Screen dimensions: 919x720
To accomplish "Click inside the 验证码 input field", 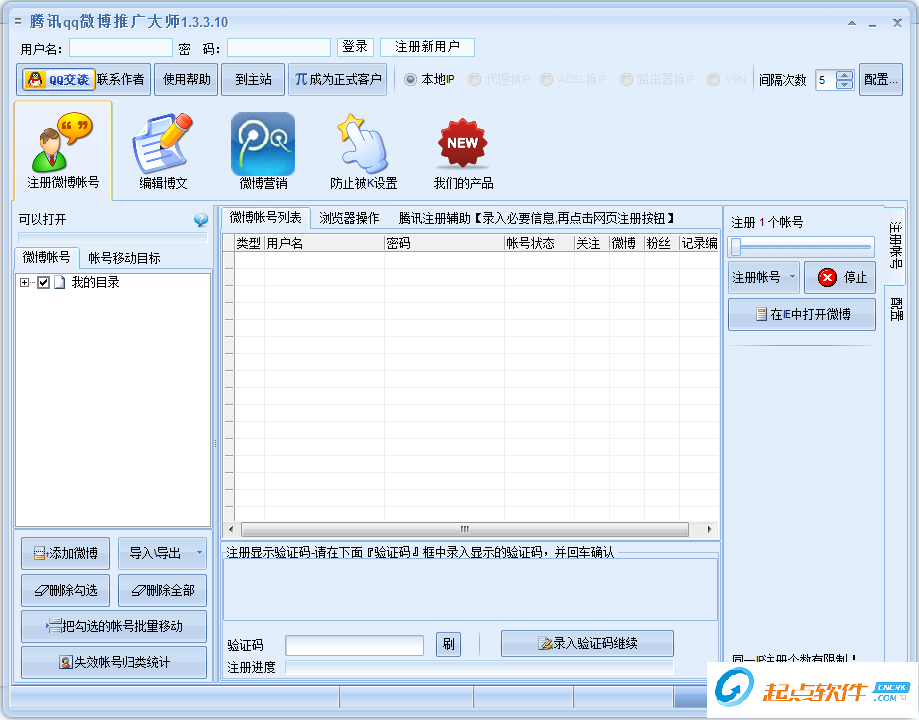I will pyautogui.click(x=352, y=645).
